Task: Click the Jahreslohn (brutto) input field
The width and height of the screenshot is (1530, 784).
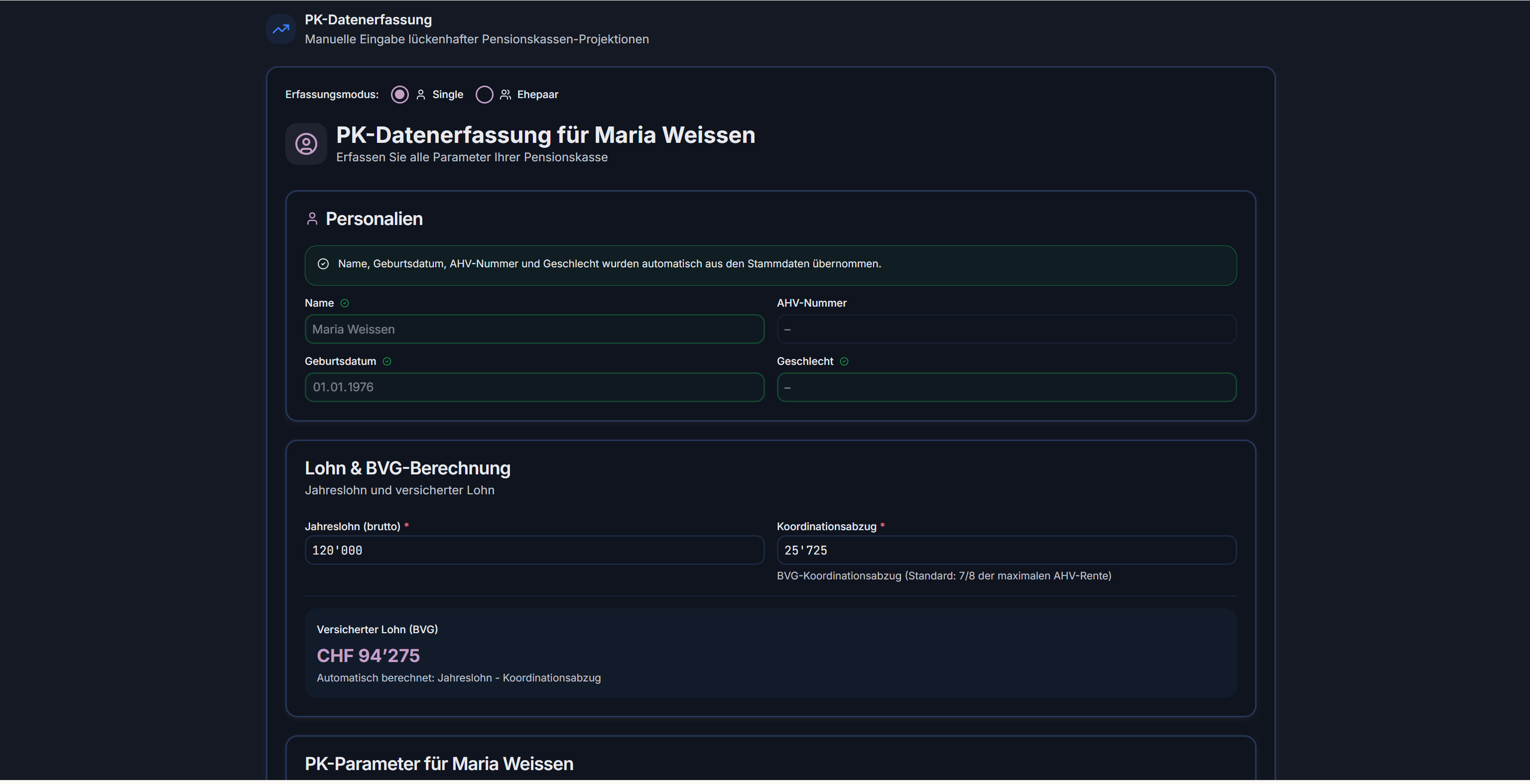Action: 534,551
